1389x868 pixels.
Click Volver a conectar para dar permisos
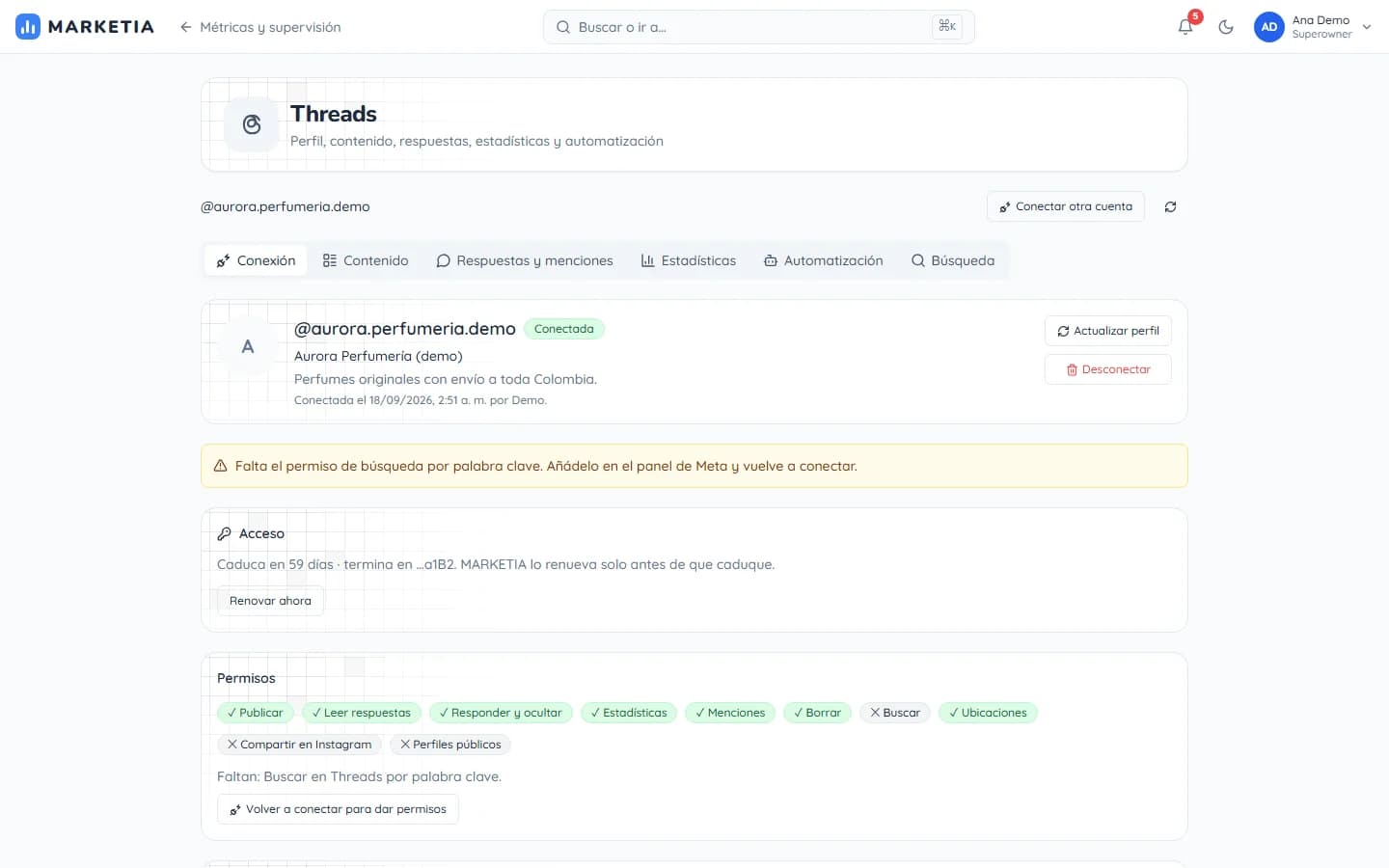(338, 809)
